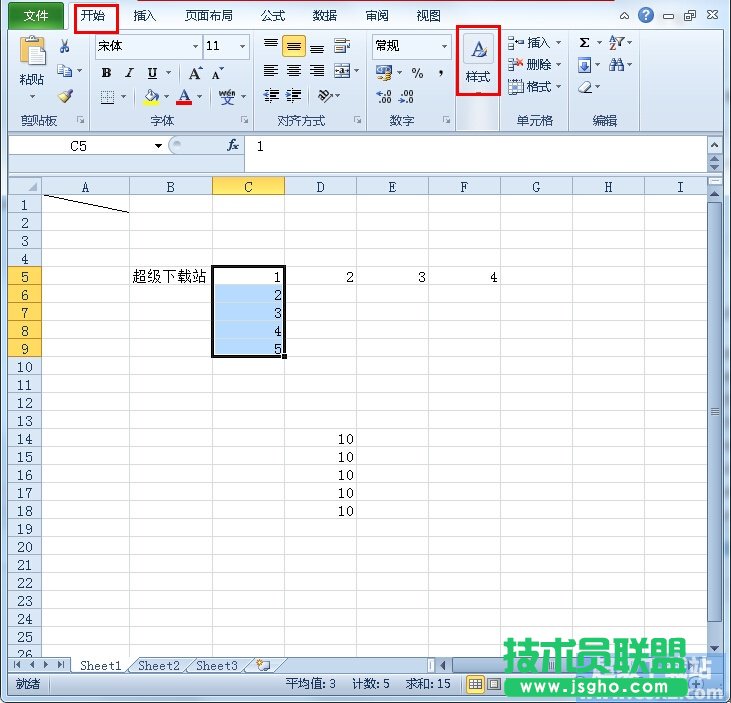
Task: Switch to the 公式 Formulas tab
Action: pyautogui.click(x=273, y=16)
